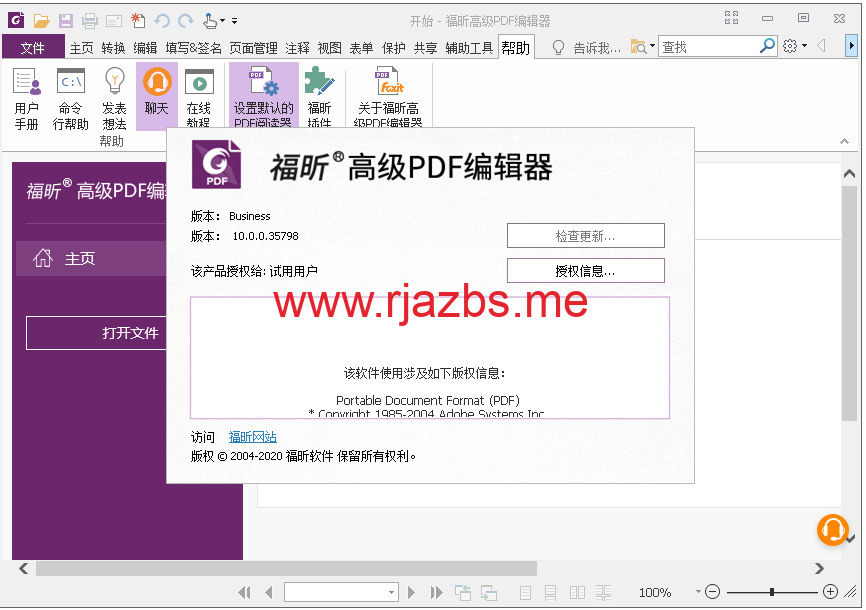Click the zoom slider handle
Image resolution: width=866 pixels, height=610 pixels.
click(772, 592)
